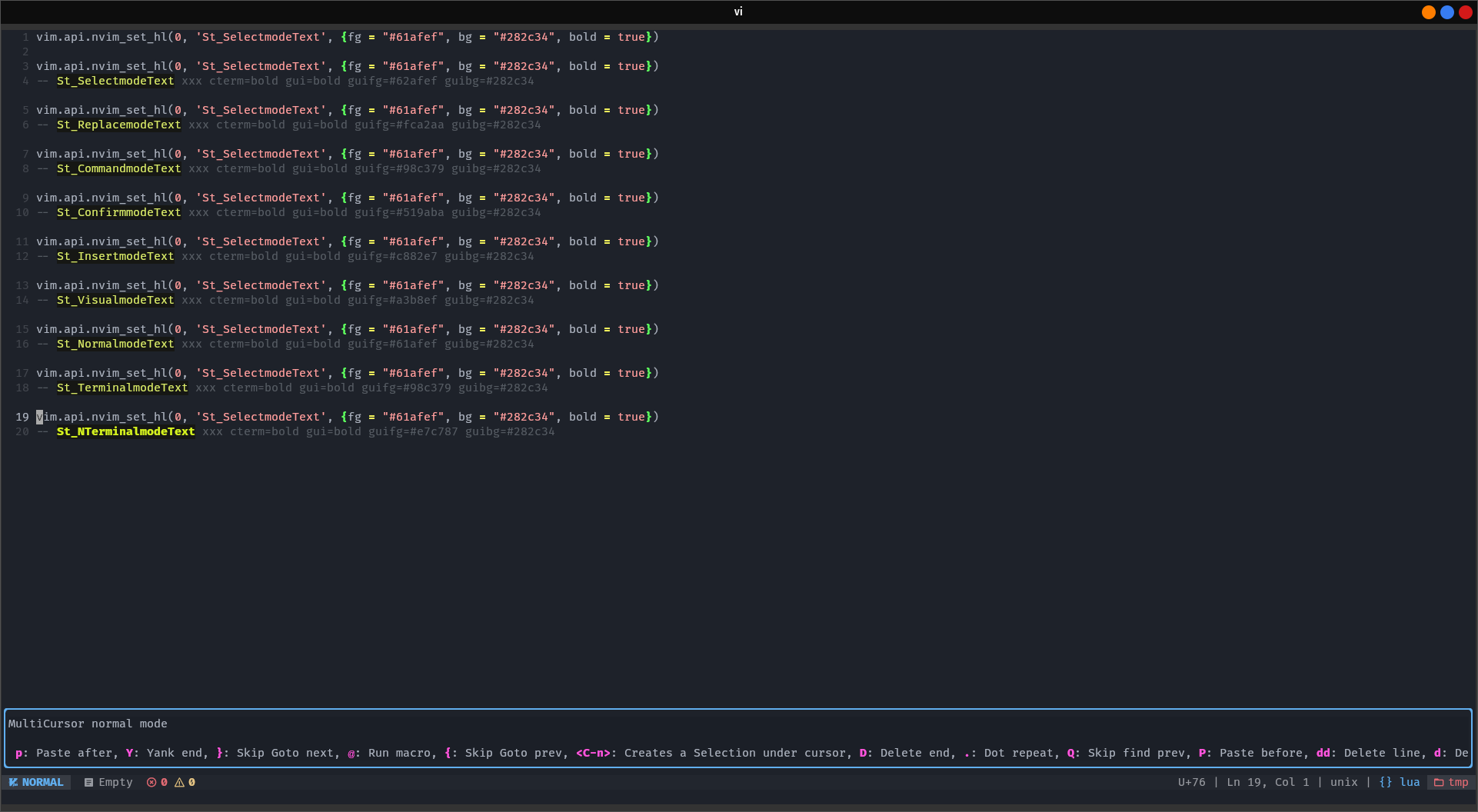Click line number 19 in the gutter
Image resolution: width=1478 pixels, height=812 pixels.
coord(21,417)
